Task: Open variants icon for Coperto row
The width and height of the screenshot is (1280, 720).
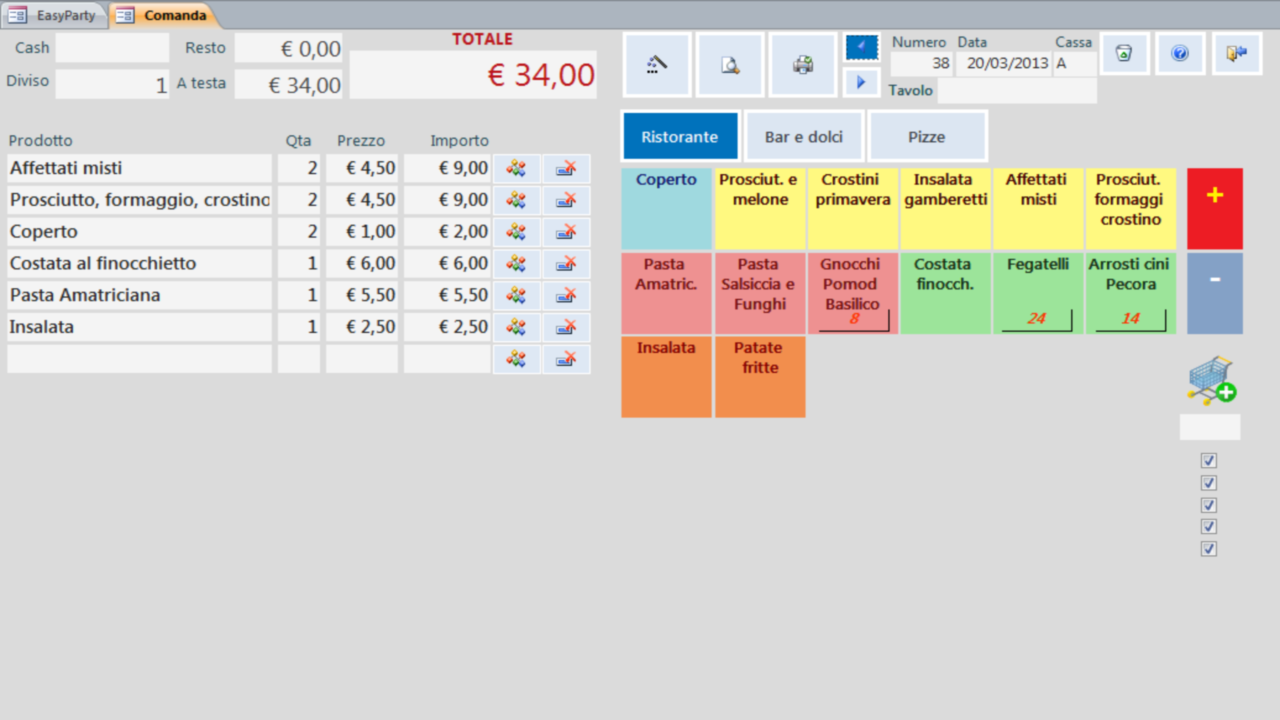Action: [x=516, y=232]
